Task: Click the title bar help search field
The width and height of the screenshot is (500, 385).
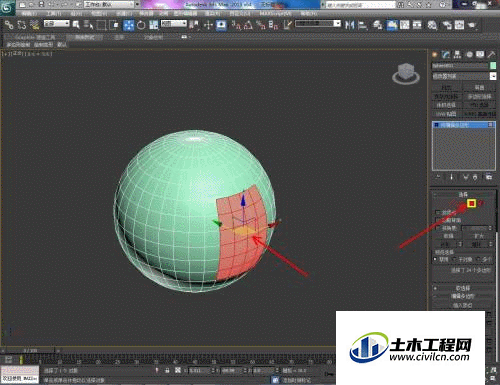Action: (361, 5)
